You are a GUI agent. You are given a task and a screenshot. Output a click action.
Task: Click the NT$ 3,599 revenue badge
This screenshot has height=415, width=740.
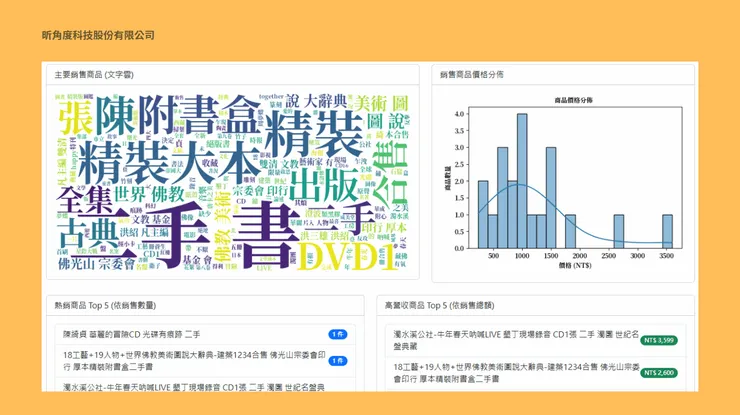click(659, 340)
